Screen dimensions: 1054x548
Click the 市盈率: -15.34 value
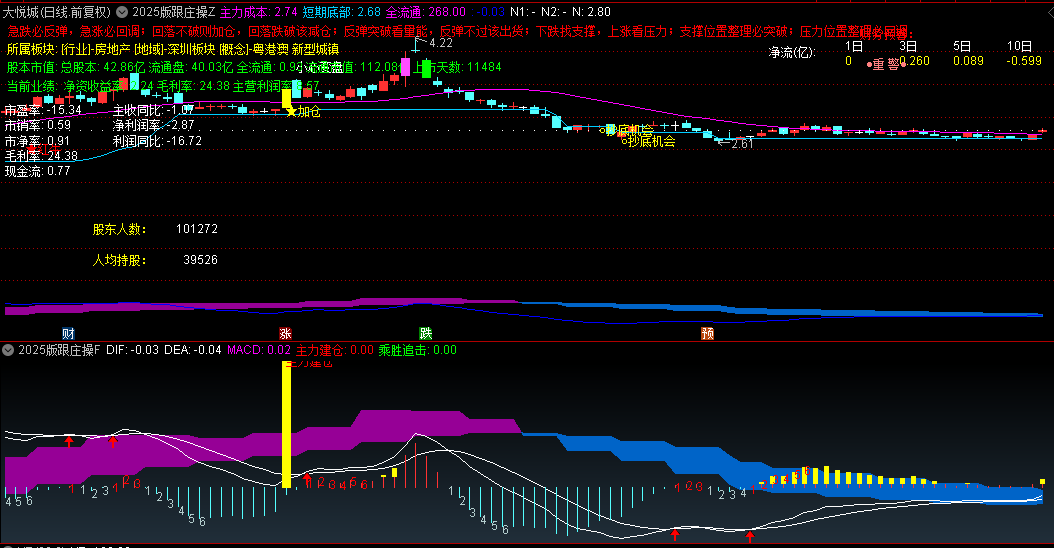43,110
